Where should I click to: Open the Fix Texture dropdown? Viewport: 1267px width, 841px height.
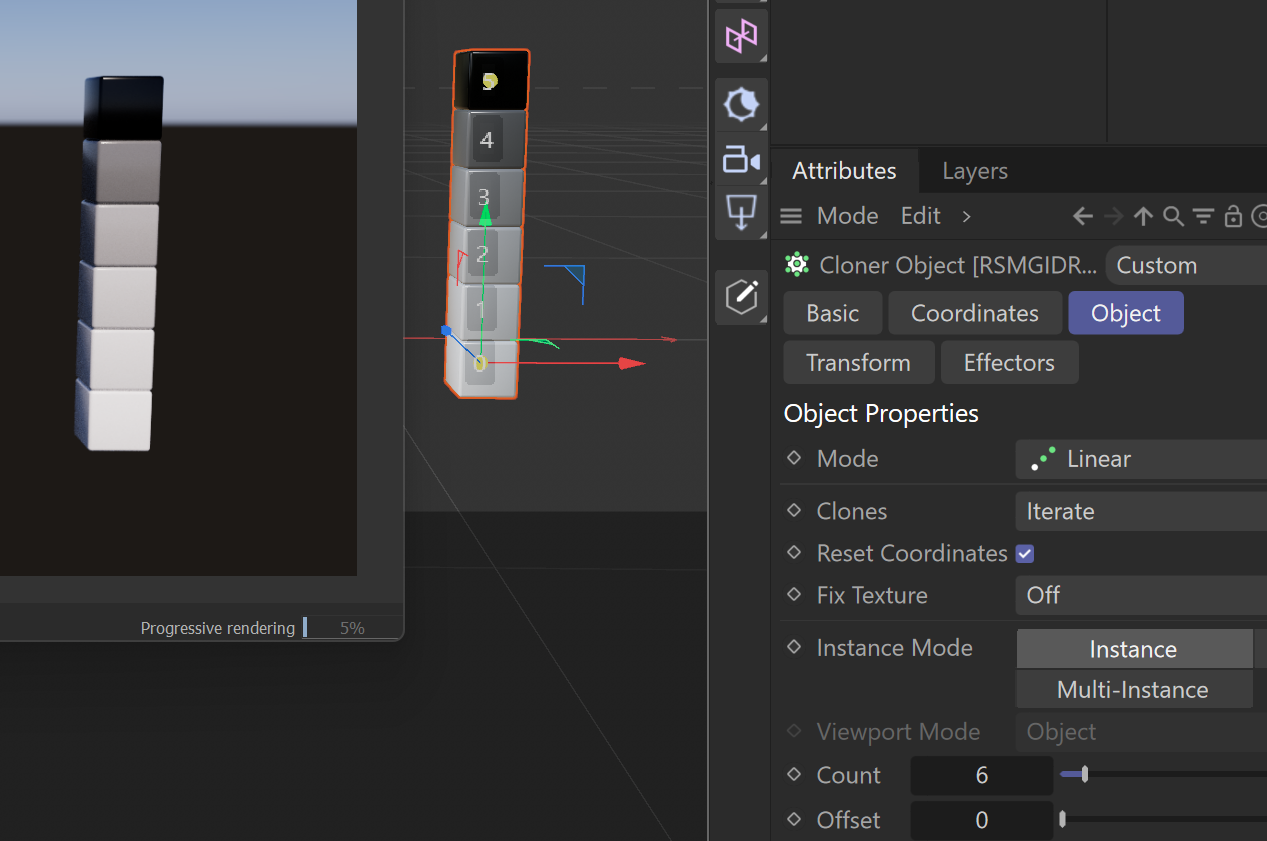click(x=1140, y=595)
